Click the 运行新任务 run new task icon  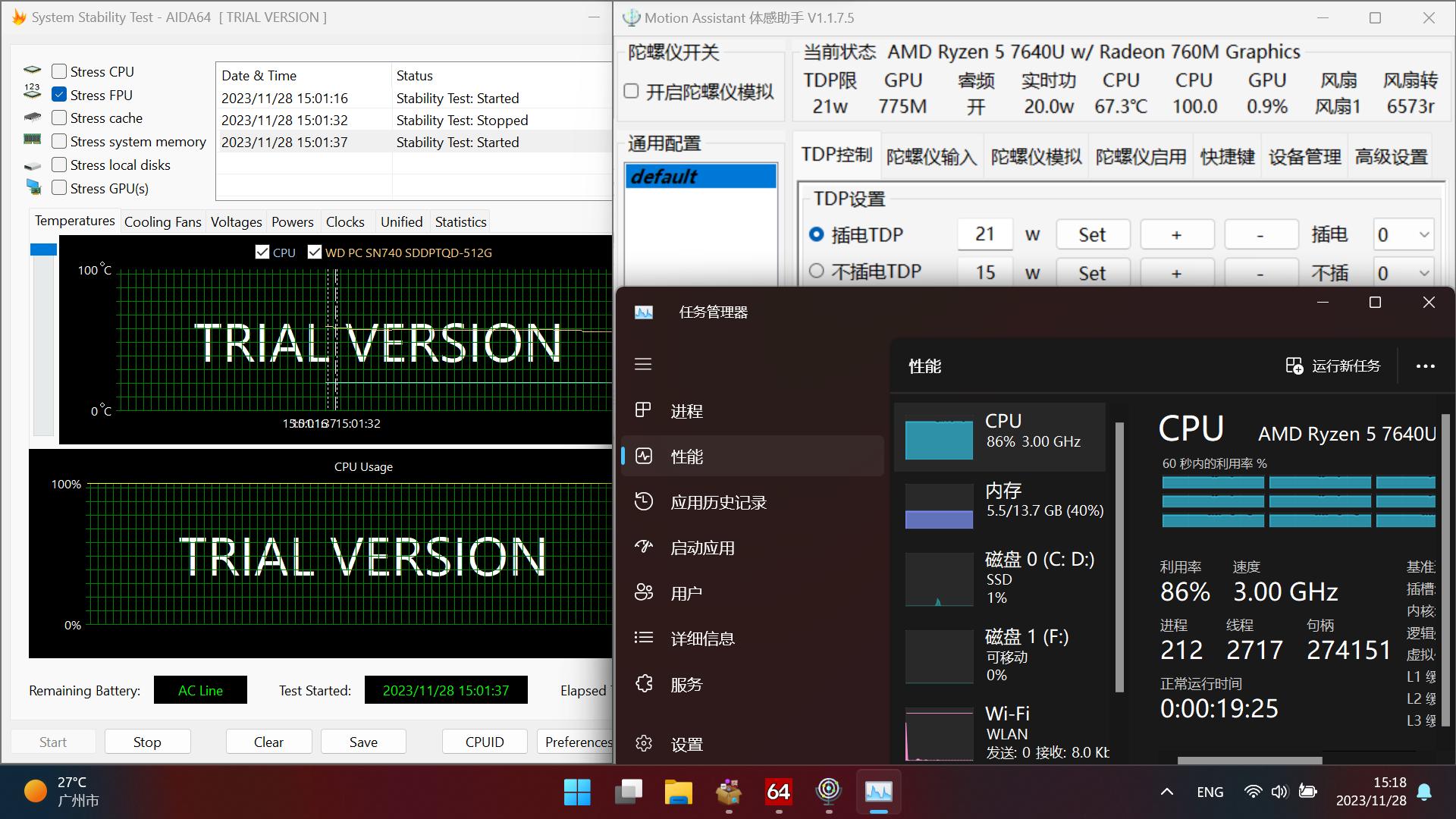[x=1294, y=366]
